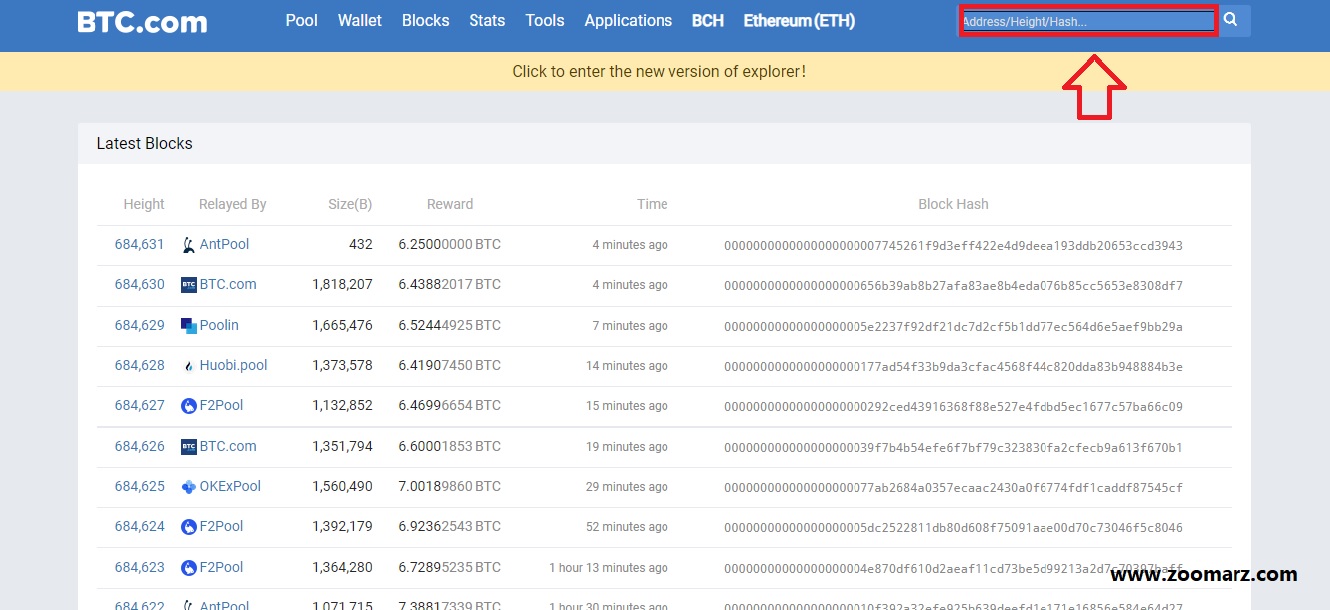Click the Reward column header
Image resolution: width=1330 pixels, height=610 pixels.
tap(450, 204)
